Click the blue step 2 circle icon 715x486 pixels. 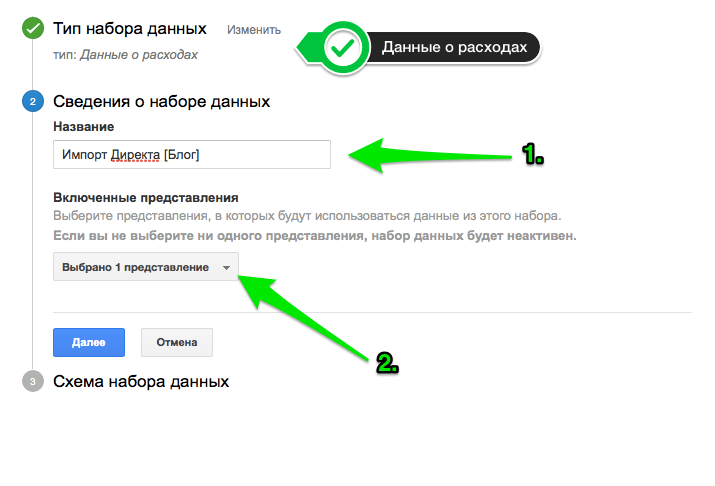(x=33, y=101)
